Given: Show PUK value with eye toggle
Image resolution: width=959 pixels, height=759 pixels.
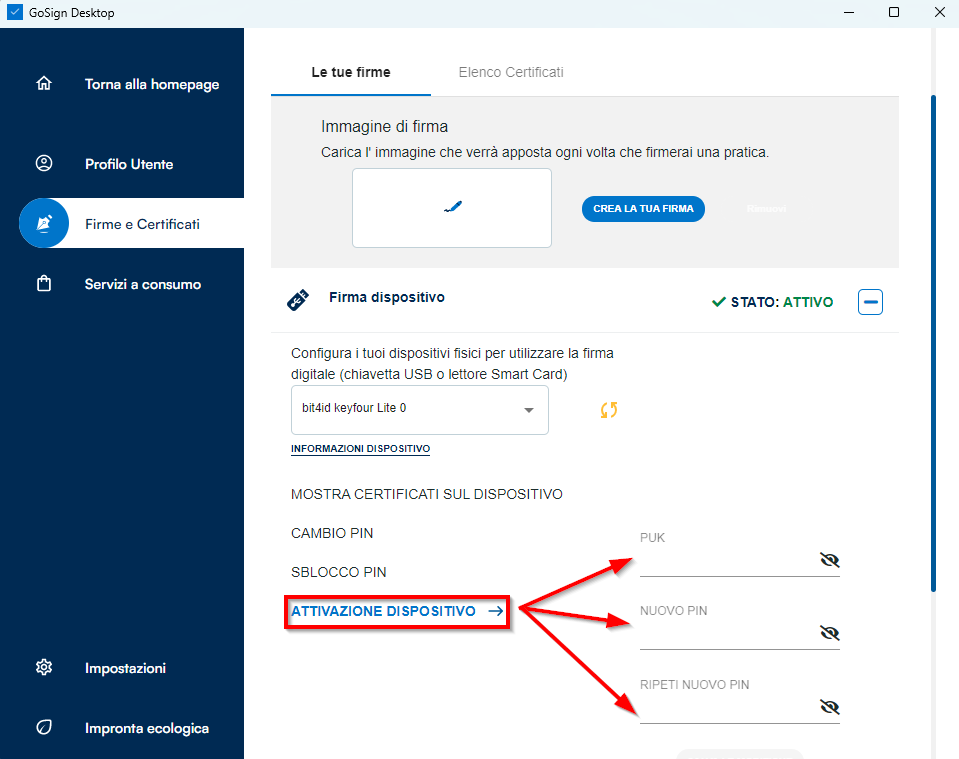Looking at the screenshot, I should click(x=828, y=560).
